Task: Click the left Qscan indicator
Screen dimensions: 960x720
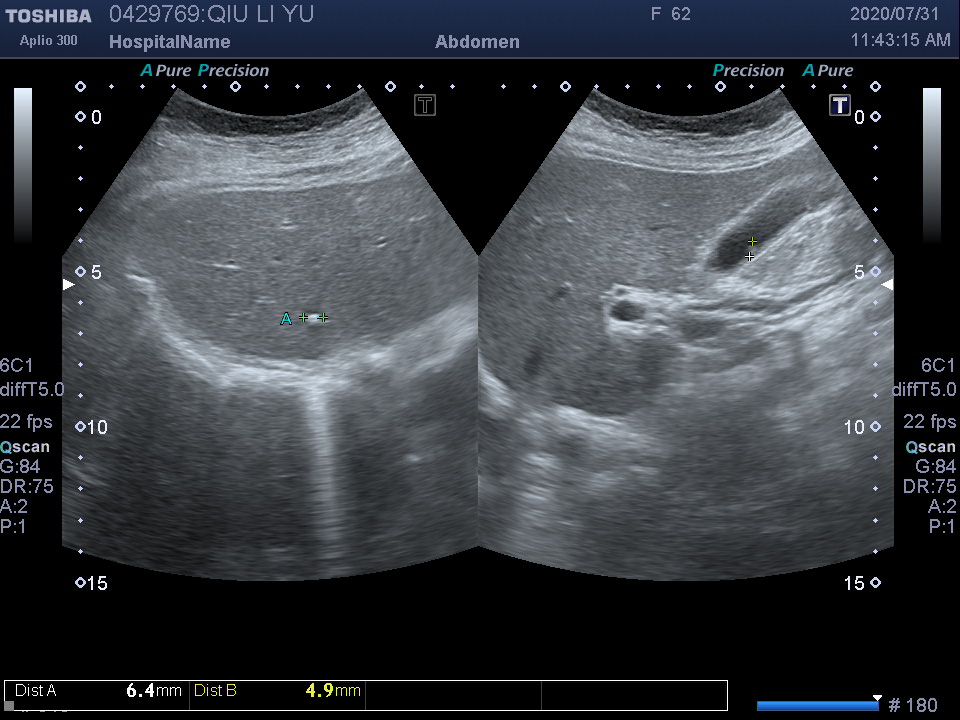Action: (25, 447)
